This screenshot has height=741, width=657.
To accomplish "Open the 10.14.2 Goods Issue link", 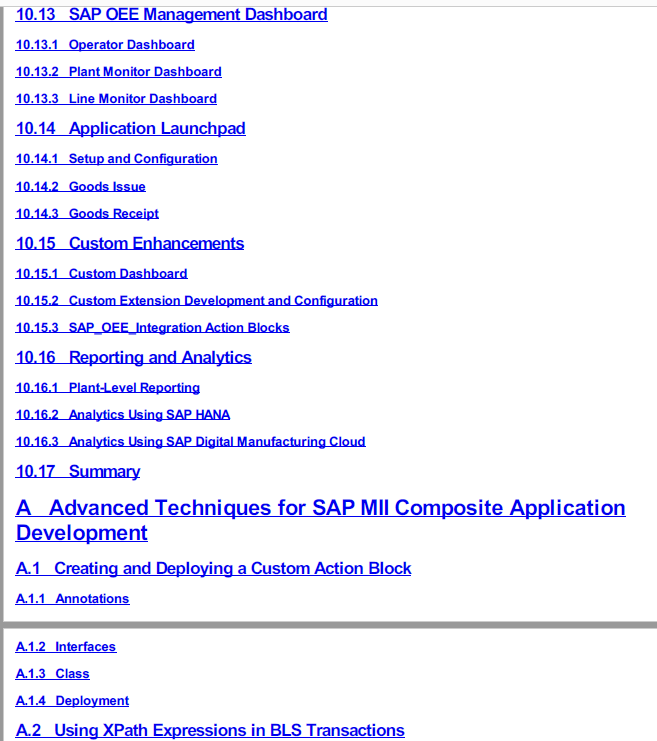I will pos(81,186).
